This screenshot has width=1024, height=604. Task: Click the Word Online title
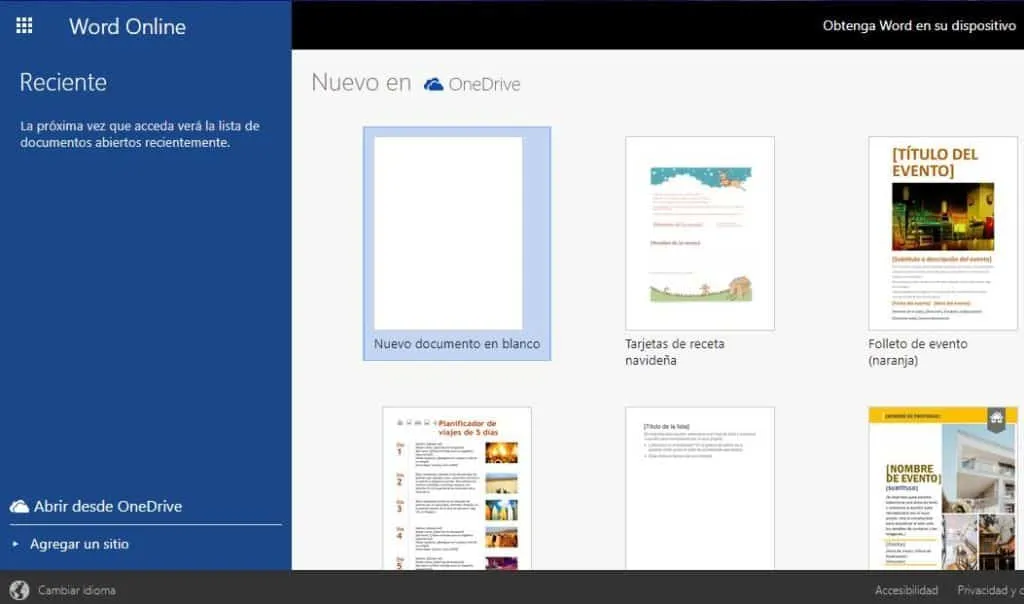tap(127, 26)
